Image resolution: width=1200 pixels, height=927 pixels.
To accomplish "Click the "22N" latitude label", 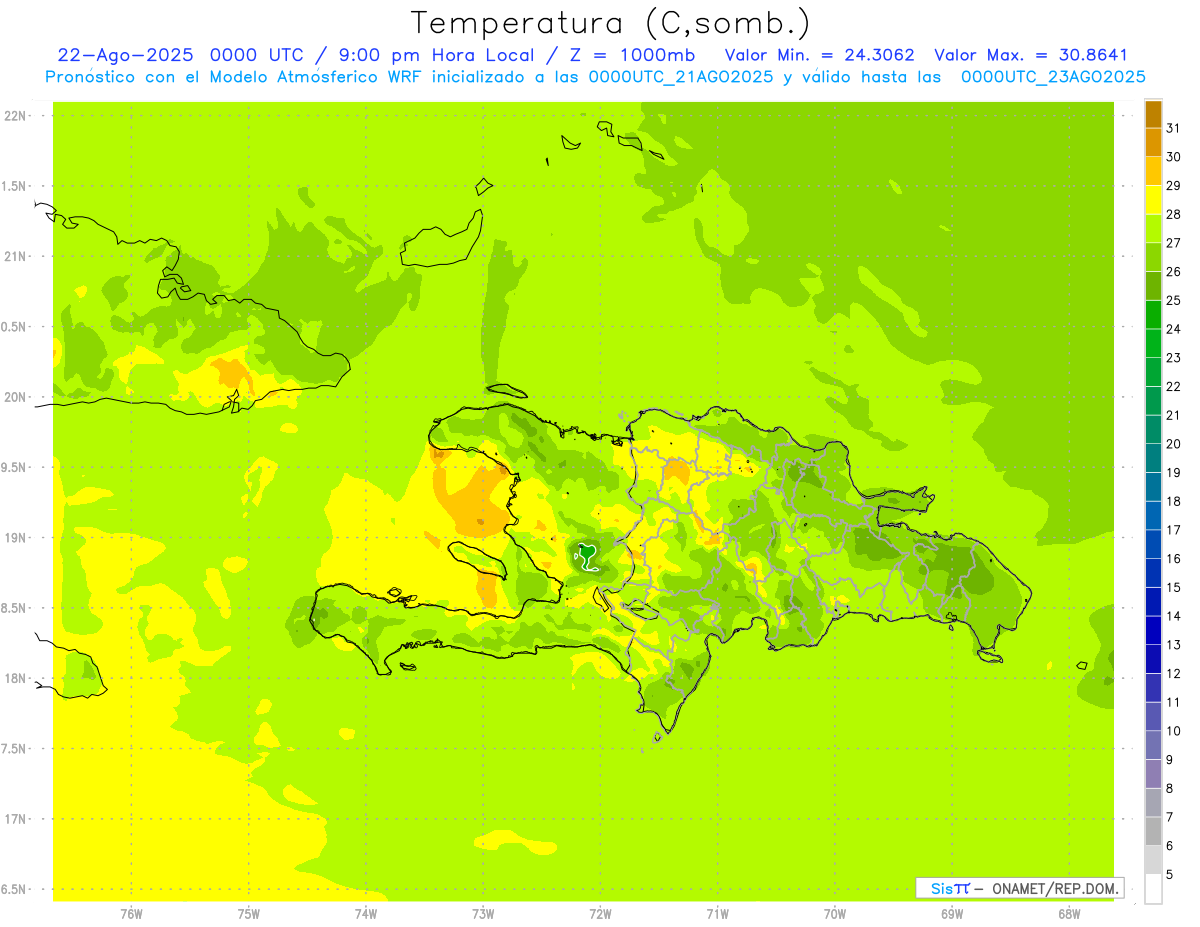I will (x=15, y=116).
